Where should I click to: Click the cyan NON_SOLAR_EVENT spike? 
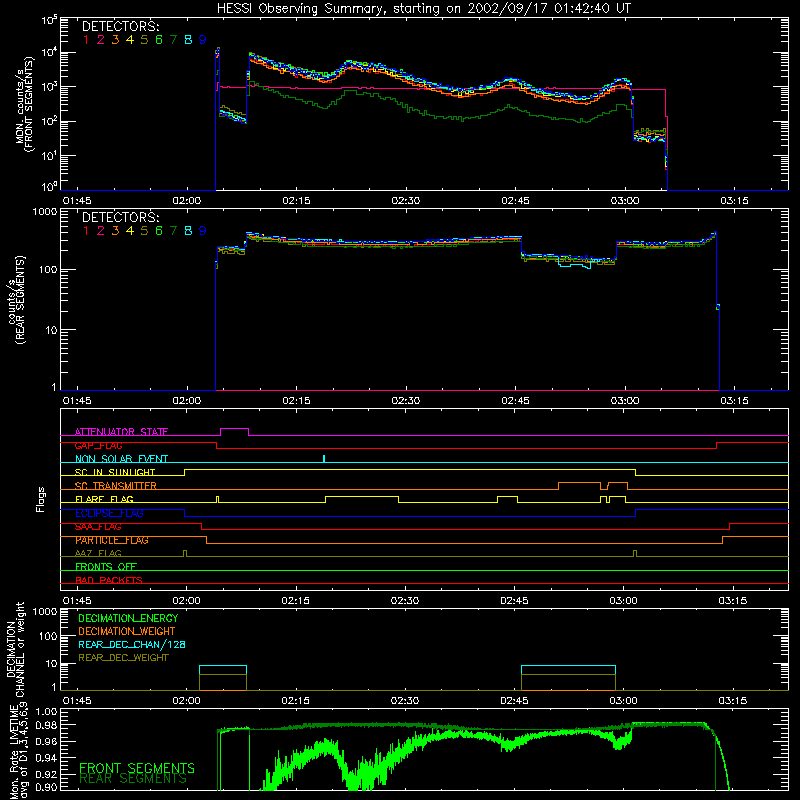(x=324, y=459)
